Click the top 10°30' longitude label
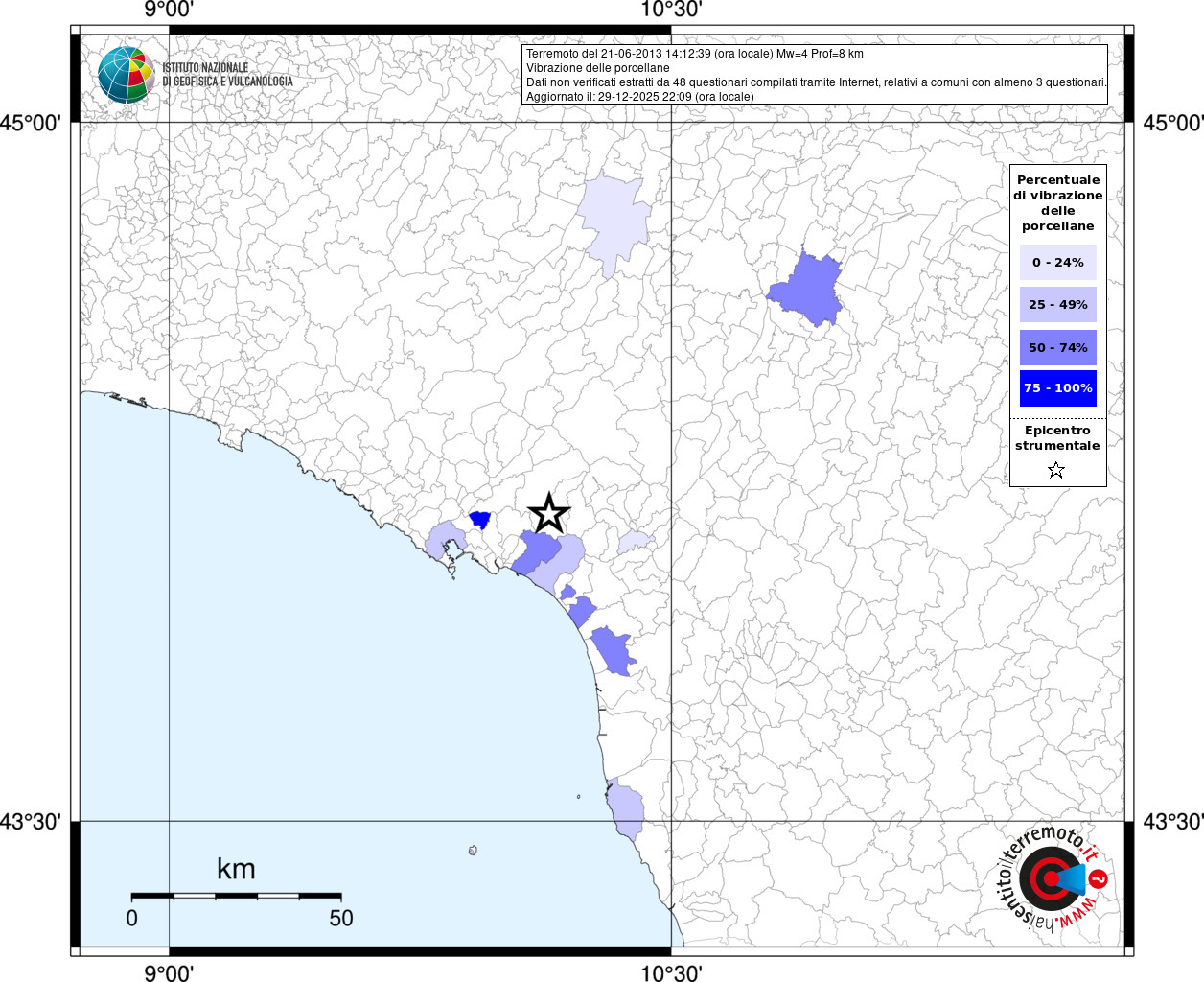The width and height of the screenshot is (1204, 982). [x=671, y=10]
